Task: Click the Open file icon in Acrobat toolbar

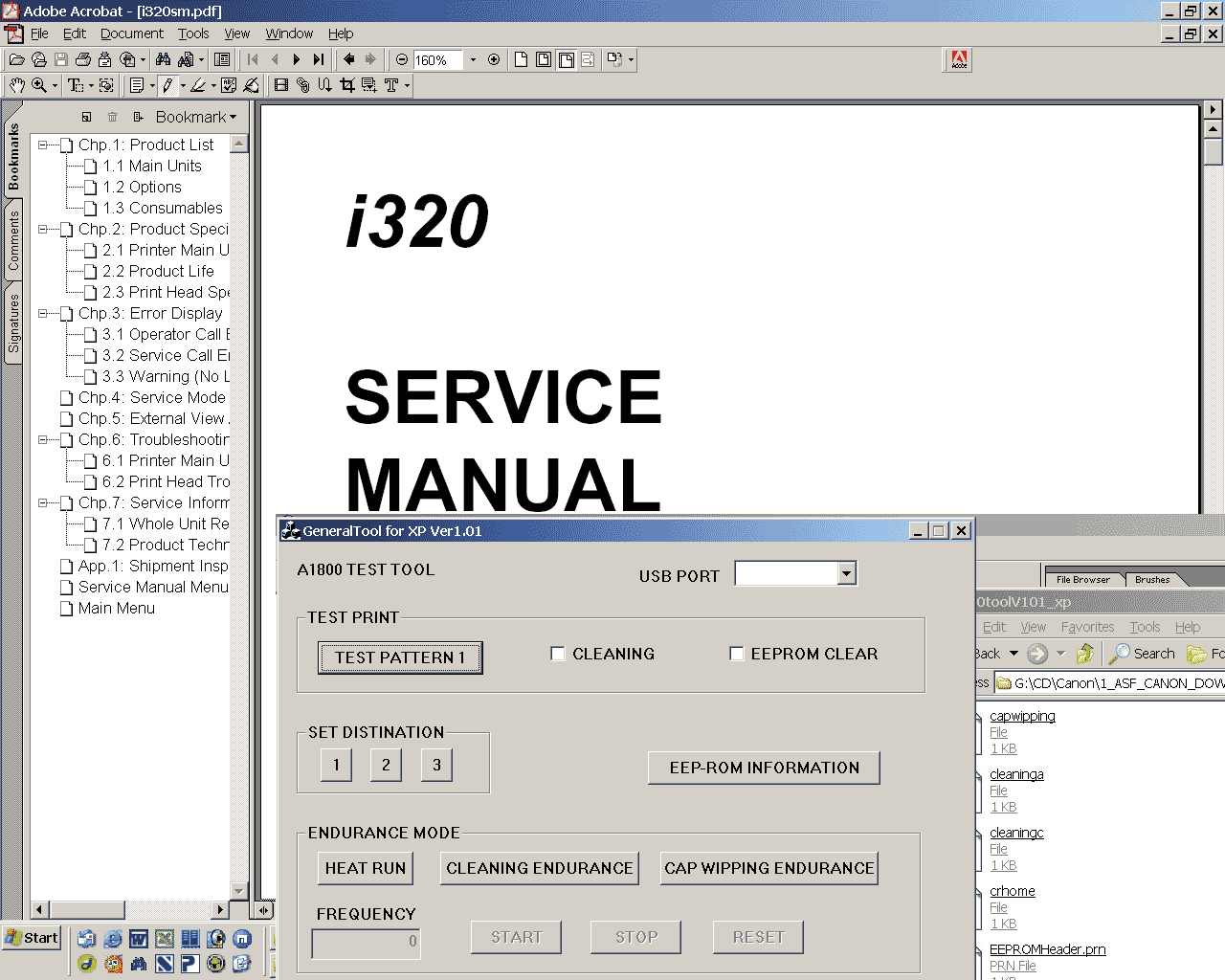Action: tap(16, 59)
